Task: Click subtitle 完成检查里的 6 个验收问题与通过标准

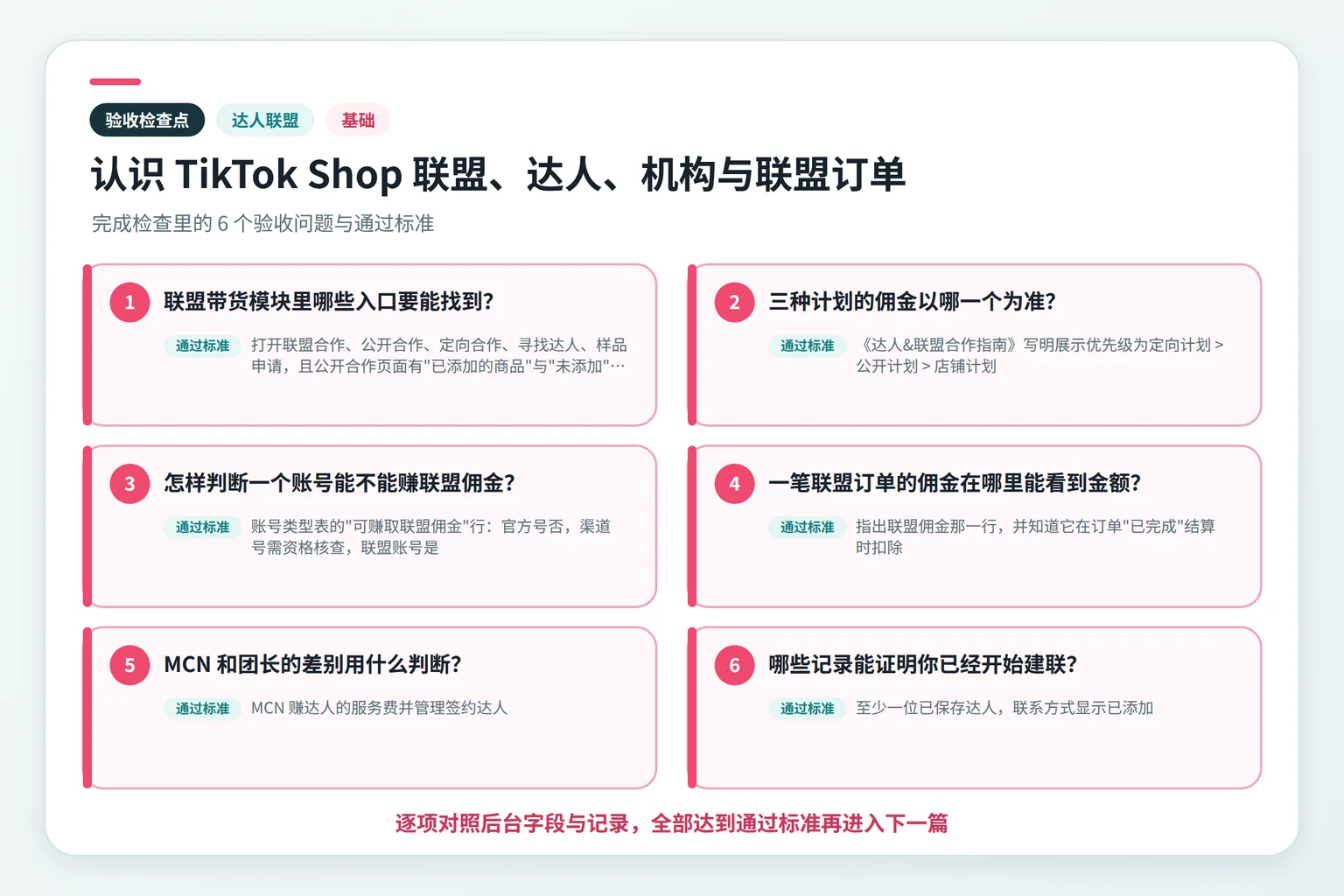Action: click(262, 223)
